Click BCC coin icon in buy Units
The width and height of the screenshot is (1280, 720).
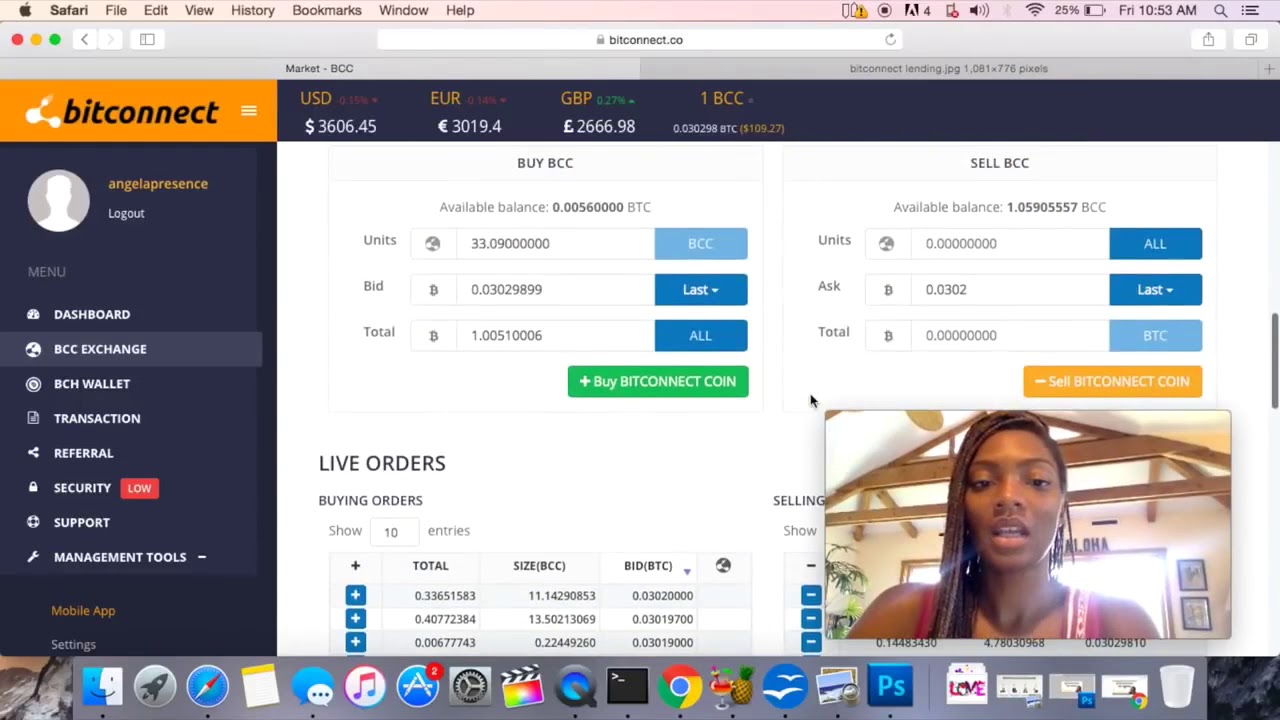point(433,243)
